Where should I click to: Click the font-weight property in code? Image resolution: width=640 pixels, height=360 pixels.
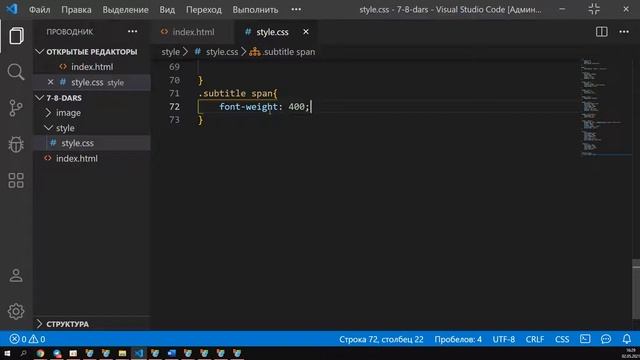coord(249,107)
